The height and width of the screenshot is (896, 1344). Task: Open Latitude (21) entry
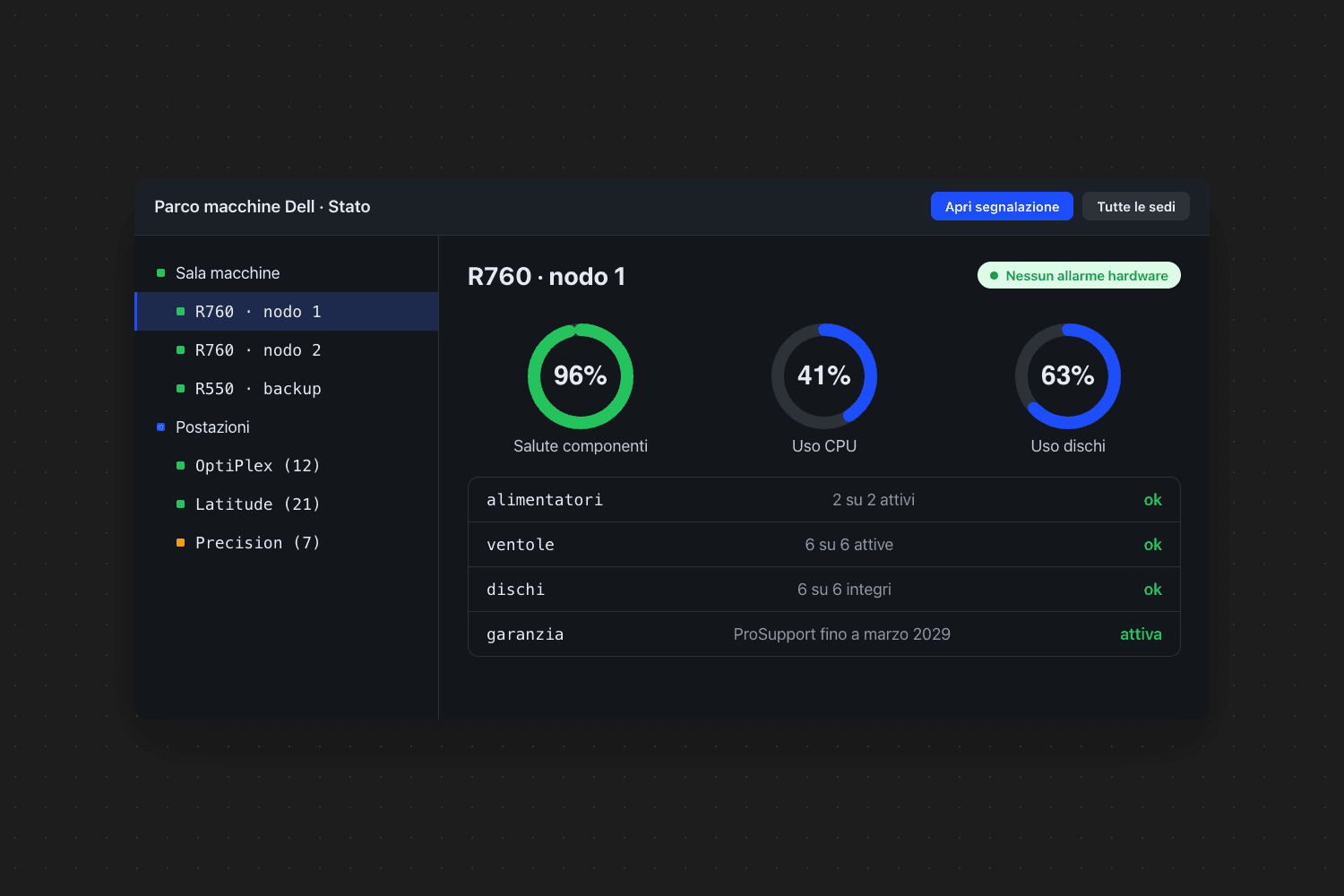[287, 504]
